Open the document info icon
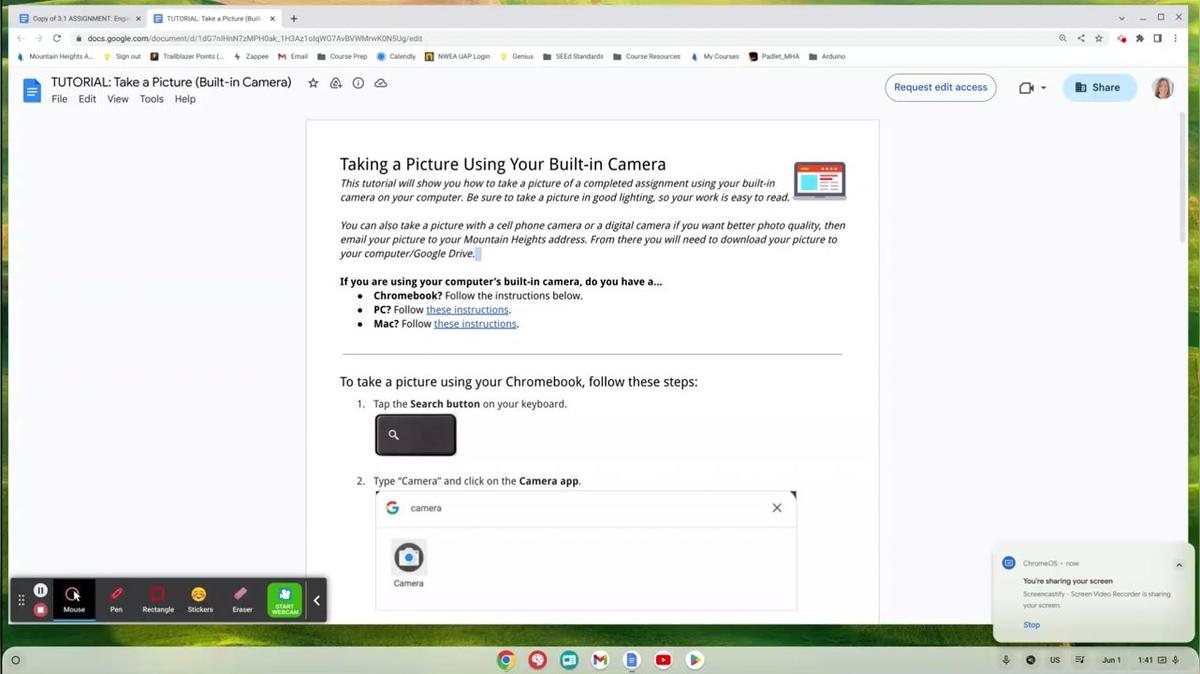 358,84
